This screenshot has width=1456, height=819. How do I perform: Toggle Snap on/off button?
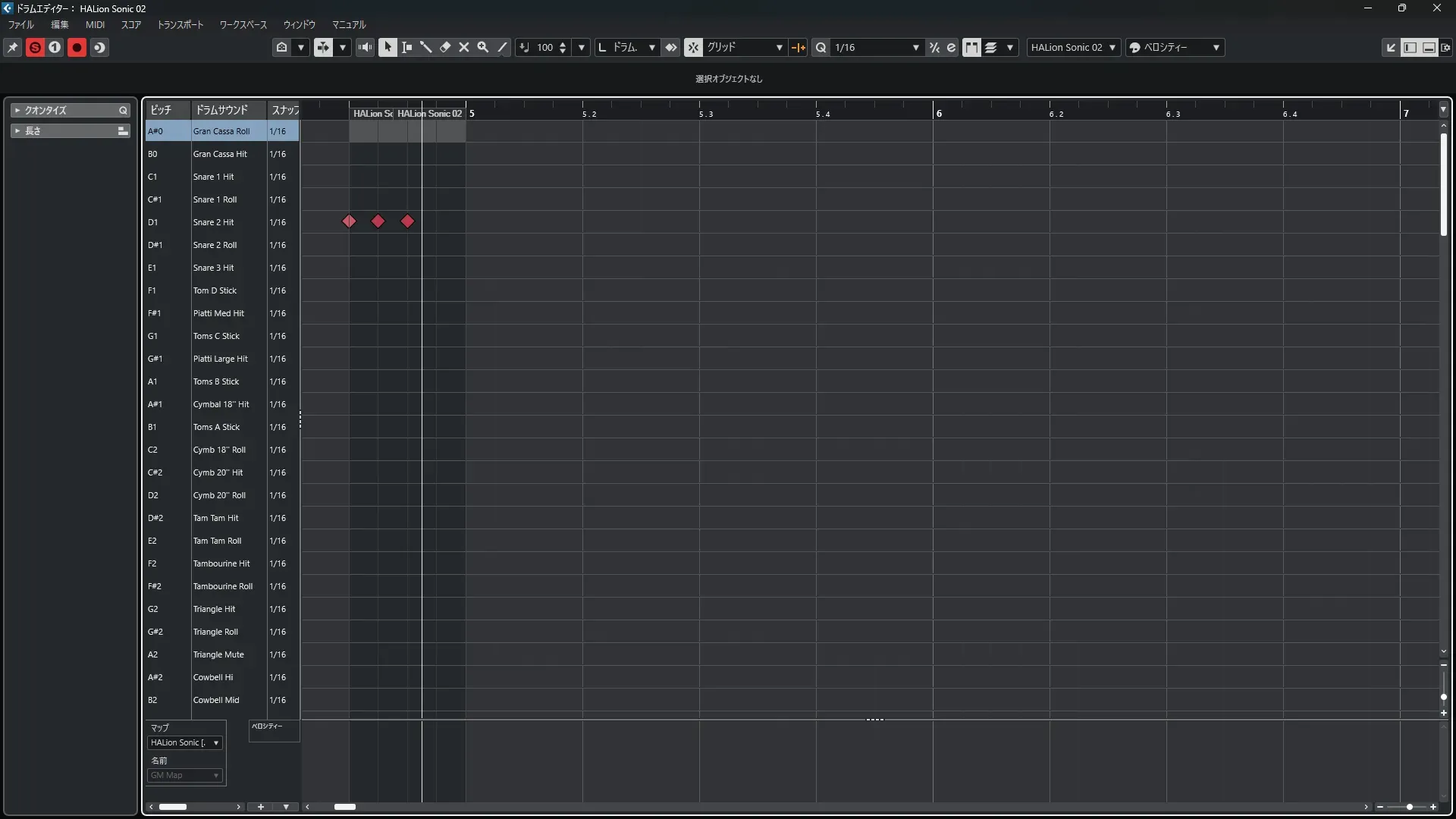(693, 47)
